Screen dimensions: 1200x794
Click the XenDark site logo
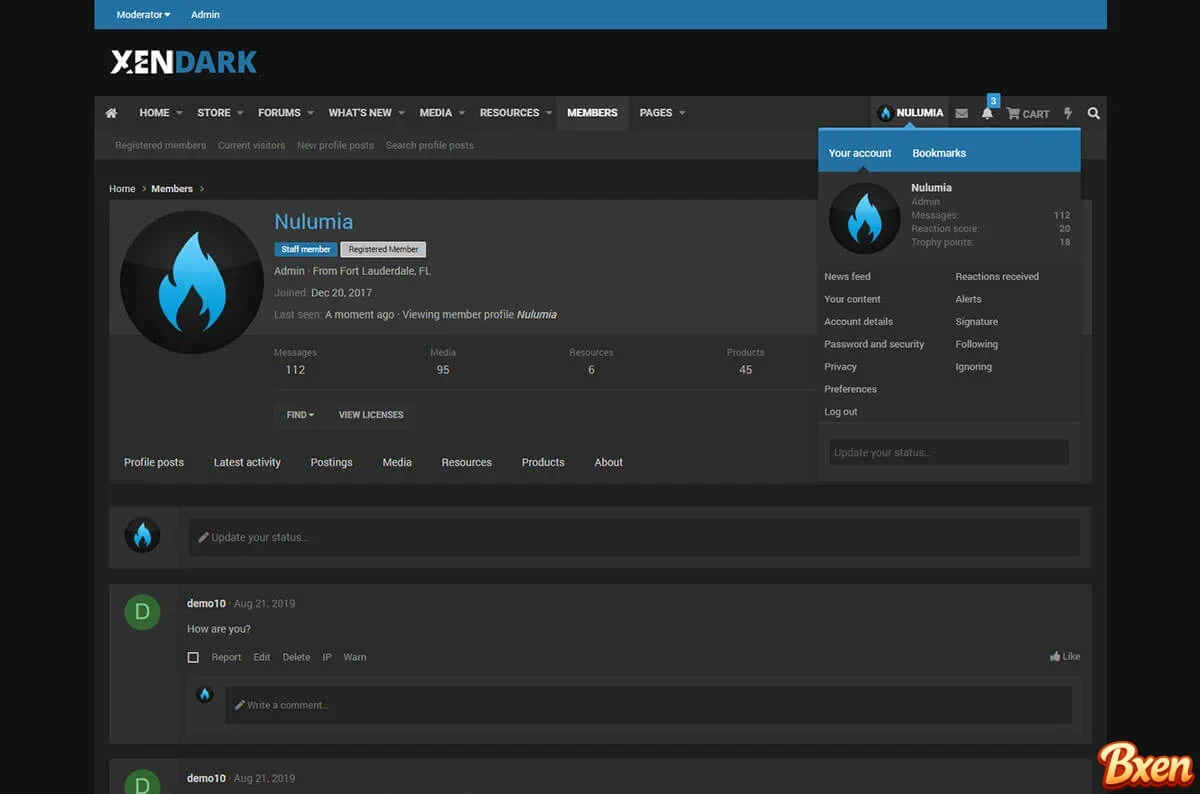point(183,61)
